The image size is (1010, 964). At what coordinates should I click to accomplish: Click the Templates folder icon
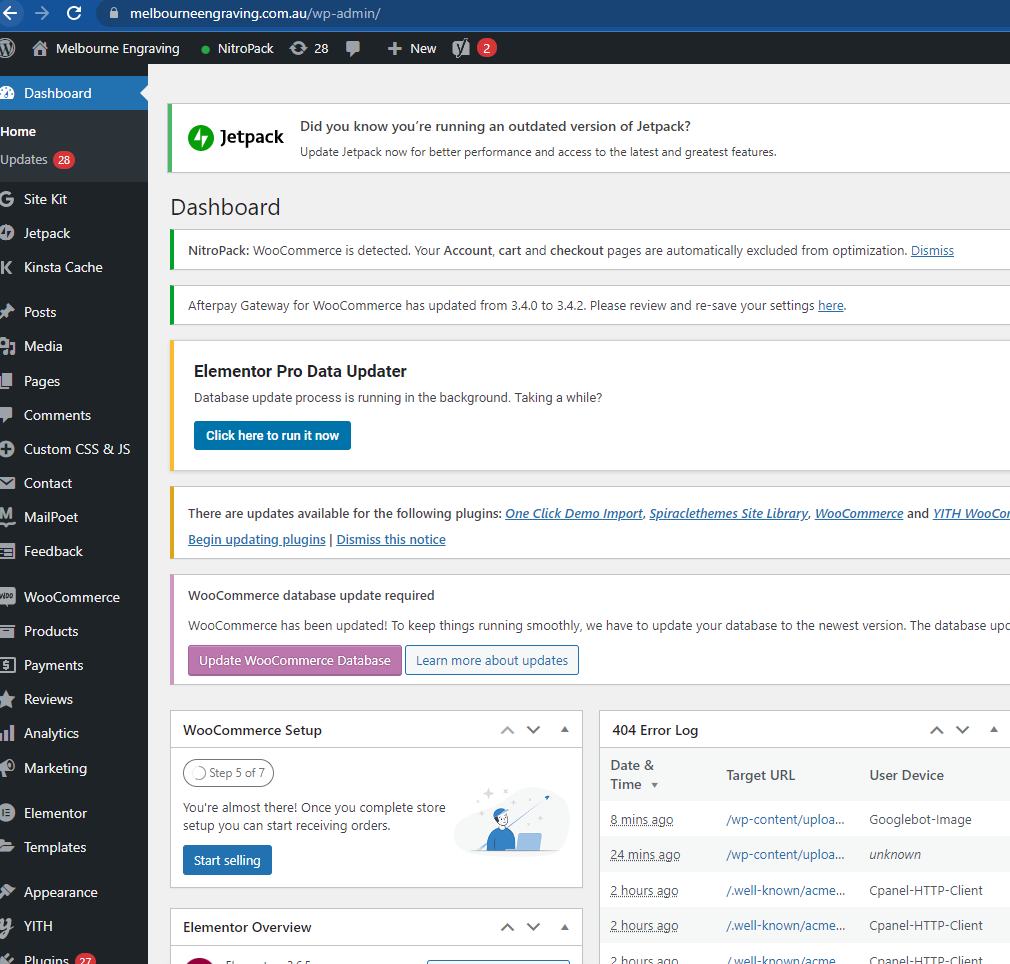tap(7, 847)
